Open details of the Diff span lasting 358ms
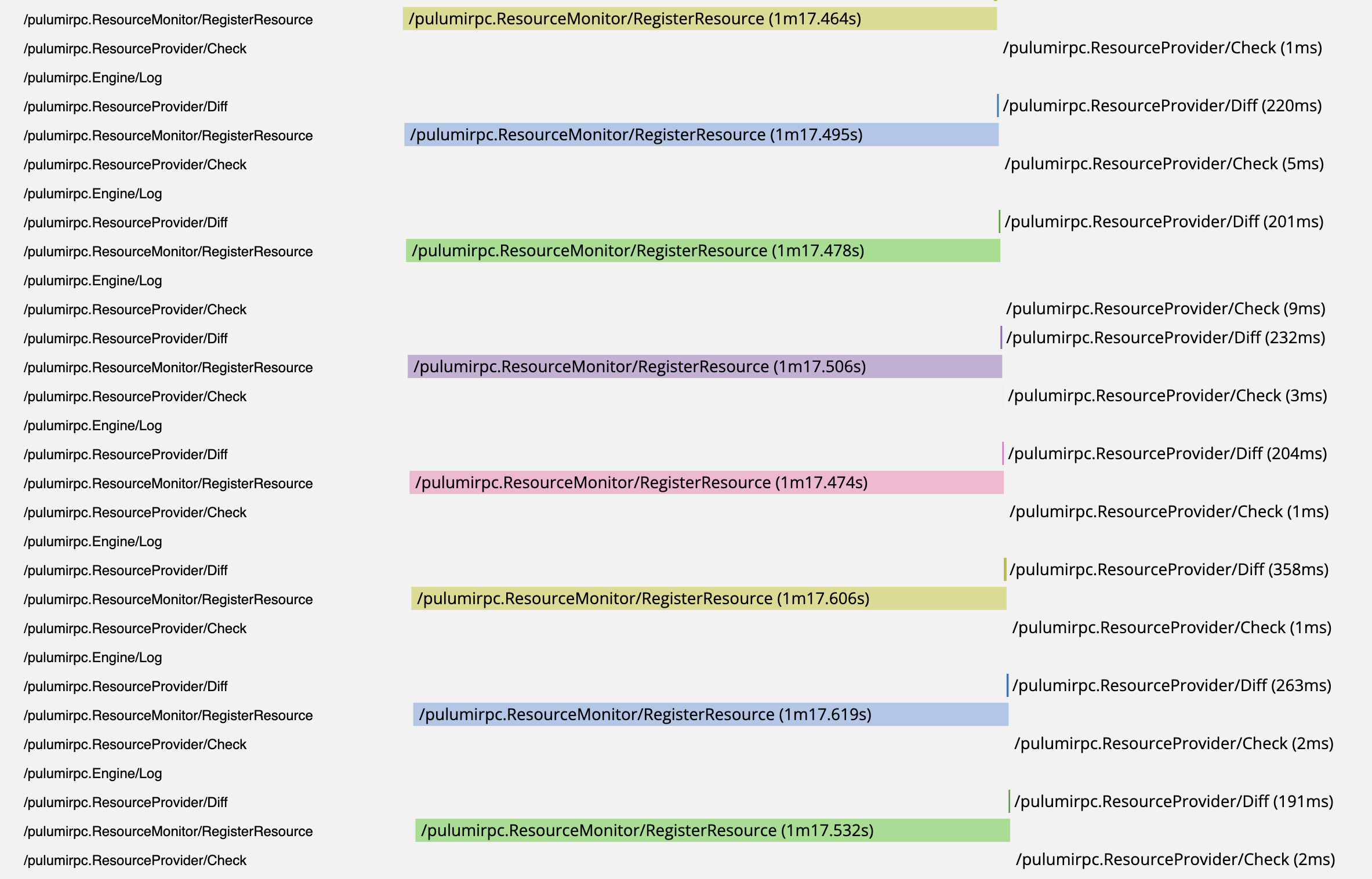Viewport: 1372px width, 879px height. click(1006, 570)
